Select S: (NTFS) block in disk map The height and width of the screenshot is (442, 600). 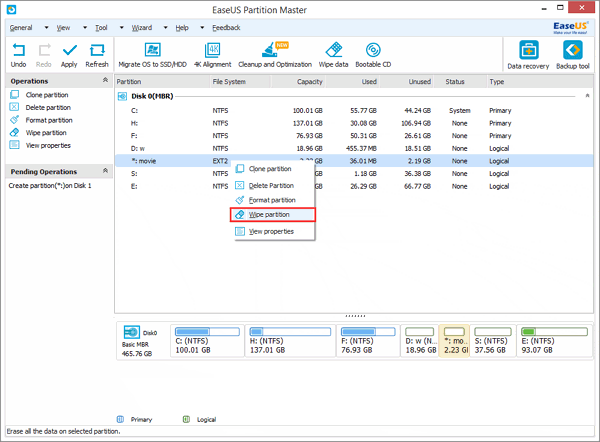click(x=493, y=341)
